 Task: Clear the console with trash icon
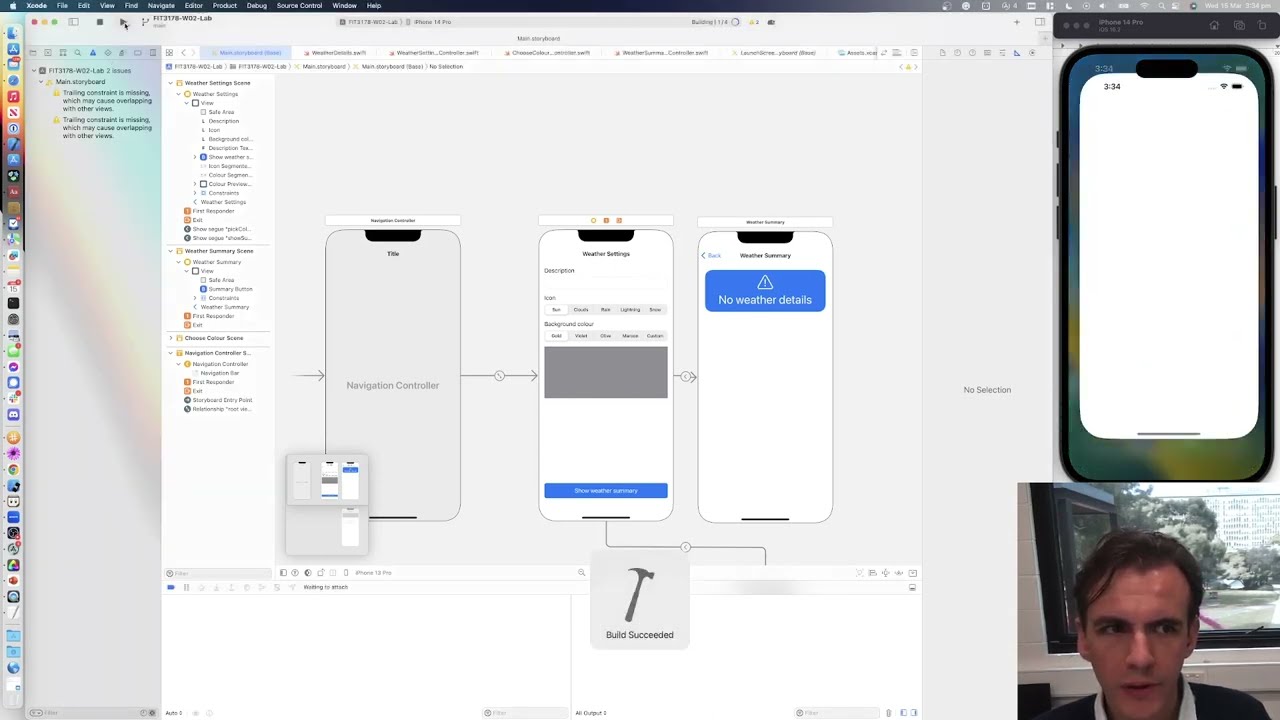coord(889,713)
